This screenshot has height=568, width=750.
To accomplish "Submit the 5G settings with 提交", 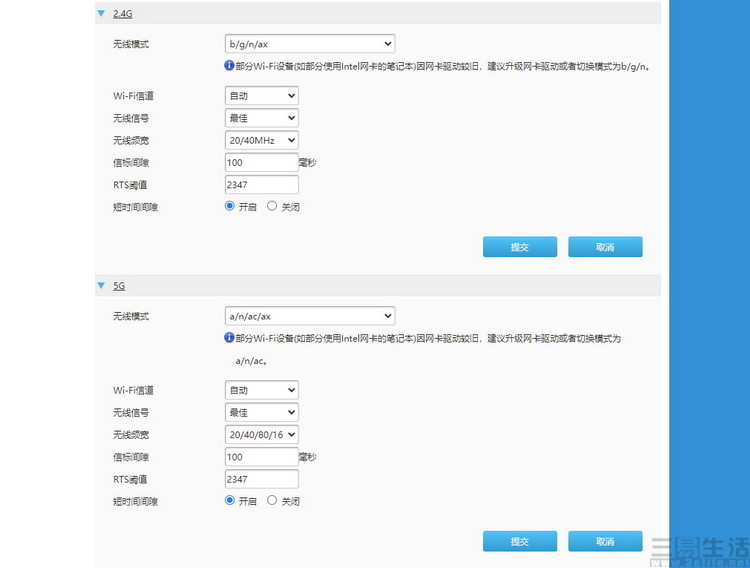I will pos(519,541).
